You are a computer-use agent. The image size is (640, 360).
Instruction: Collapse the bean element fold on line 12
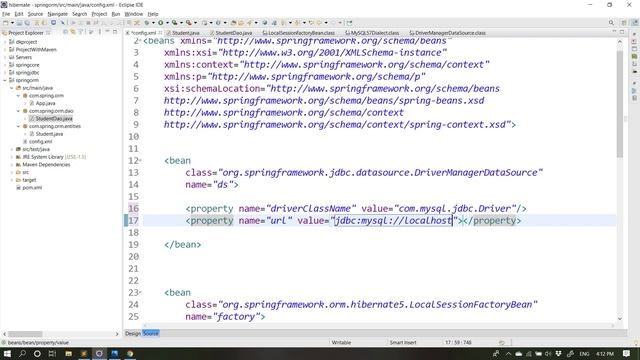click(141, 161)
